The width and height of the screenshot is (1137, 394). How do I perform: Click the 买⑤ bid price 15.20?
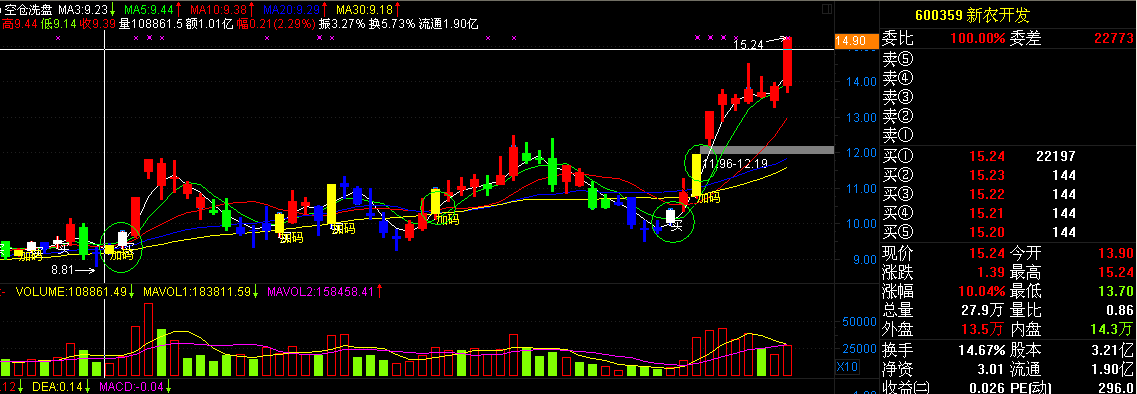tap(987, 232)
